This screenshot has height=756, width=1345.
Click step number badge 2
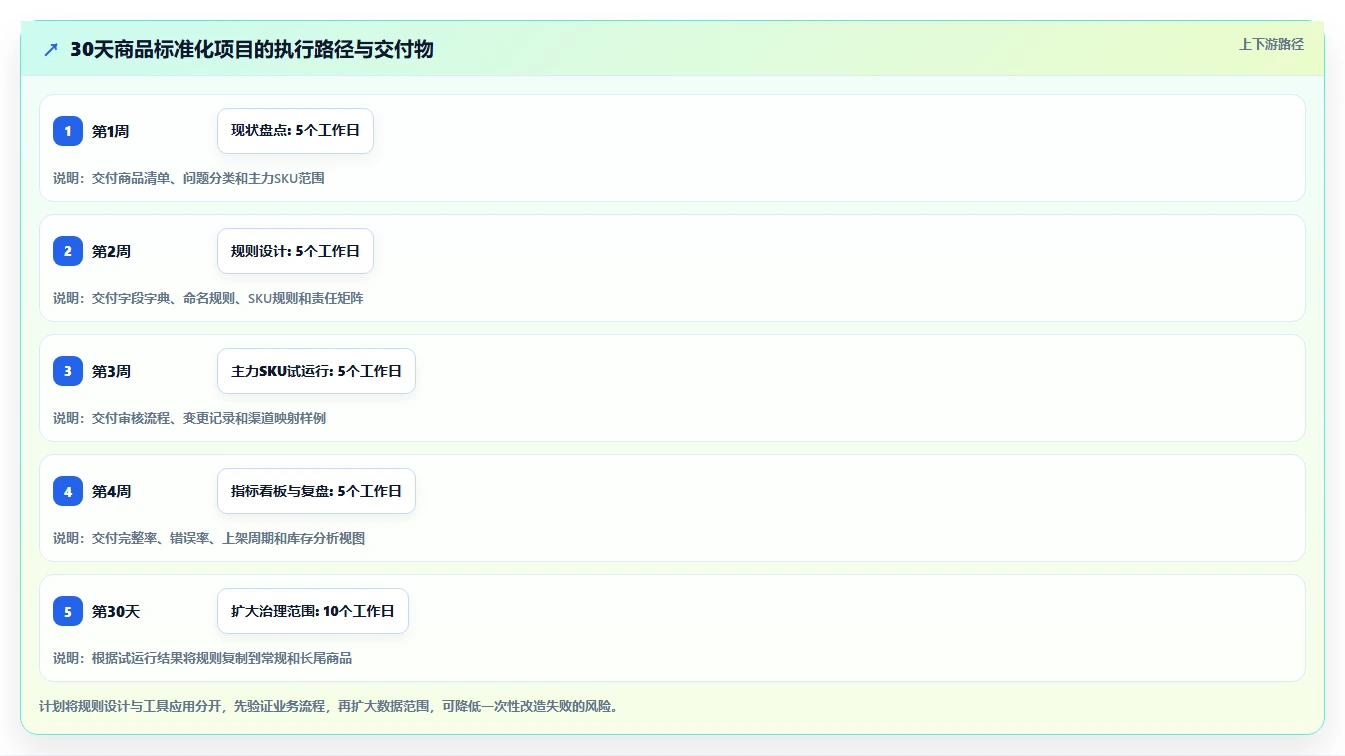pyautogui.click(x=68, y=251)
